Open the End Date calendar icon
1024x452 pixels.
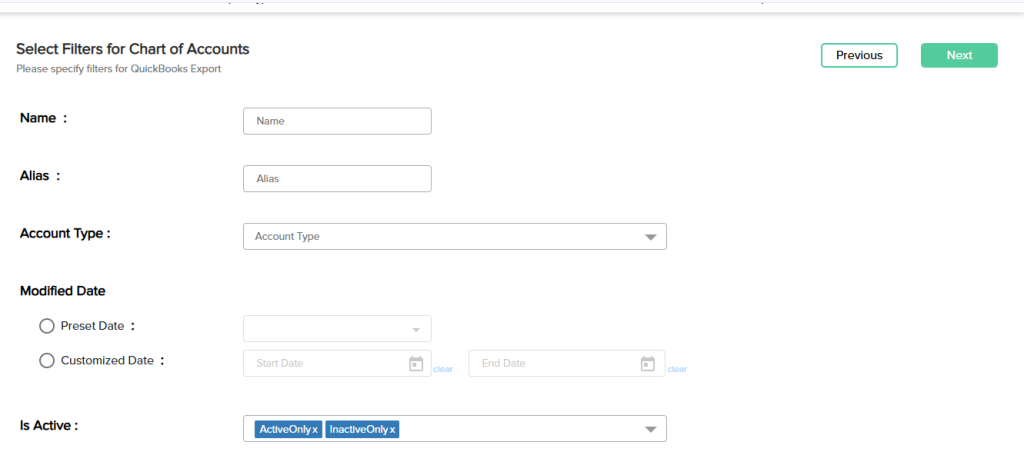(x=647, y=363)
